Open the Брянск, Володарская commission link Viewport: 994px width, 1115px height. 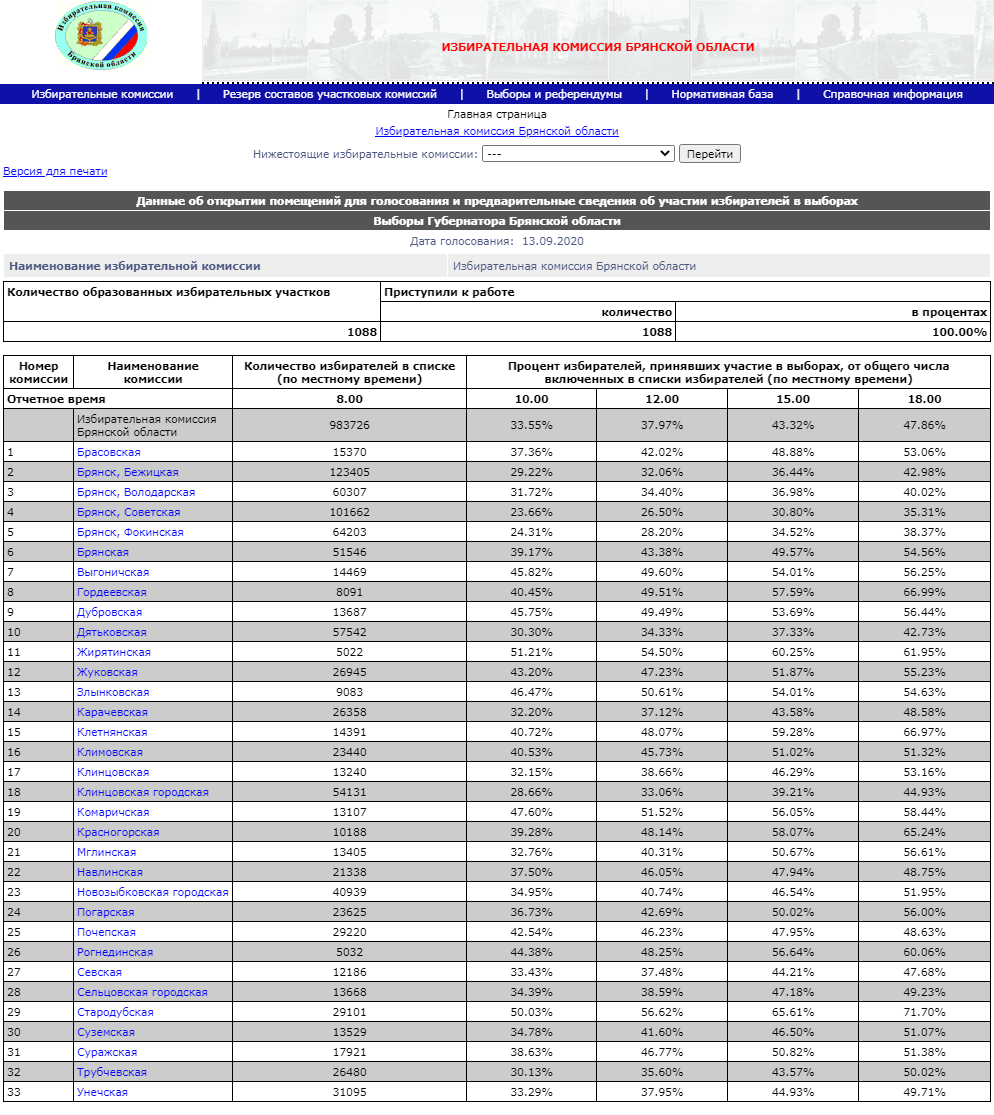click(136, 492)
